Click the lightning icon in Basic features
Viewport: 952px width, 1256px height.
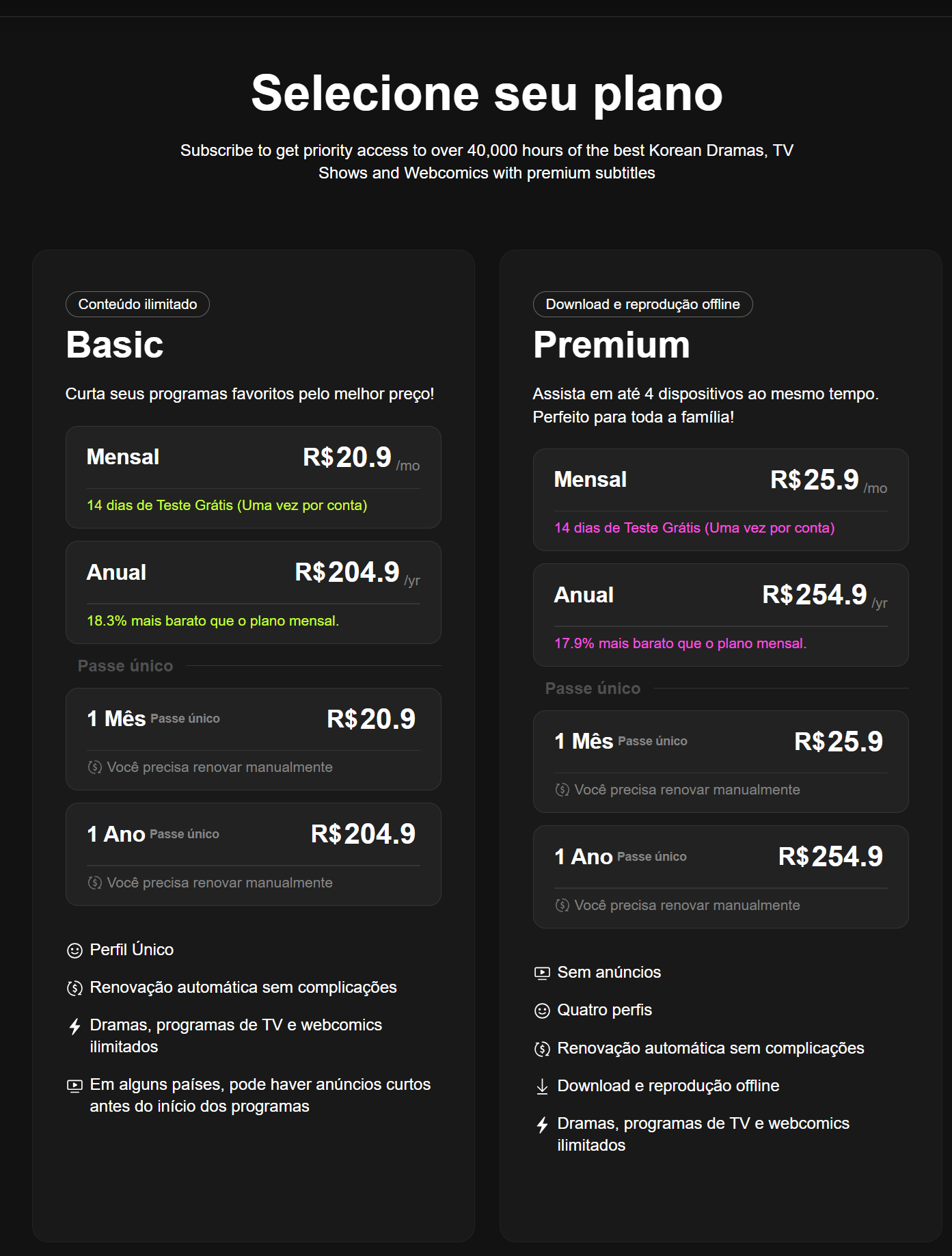74,1026
